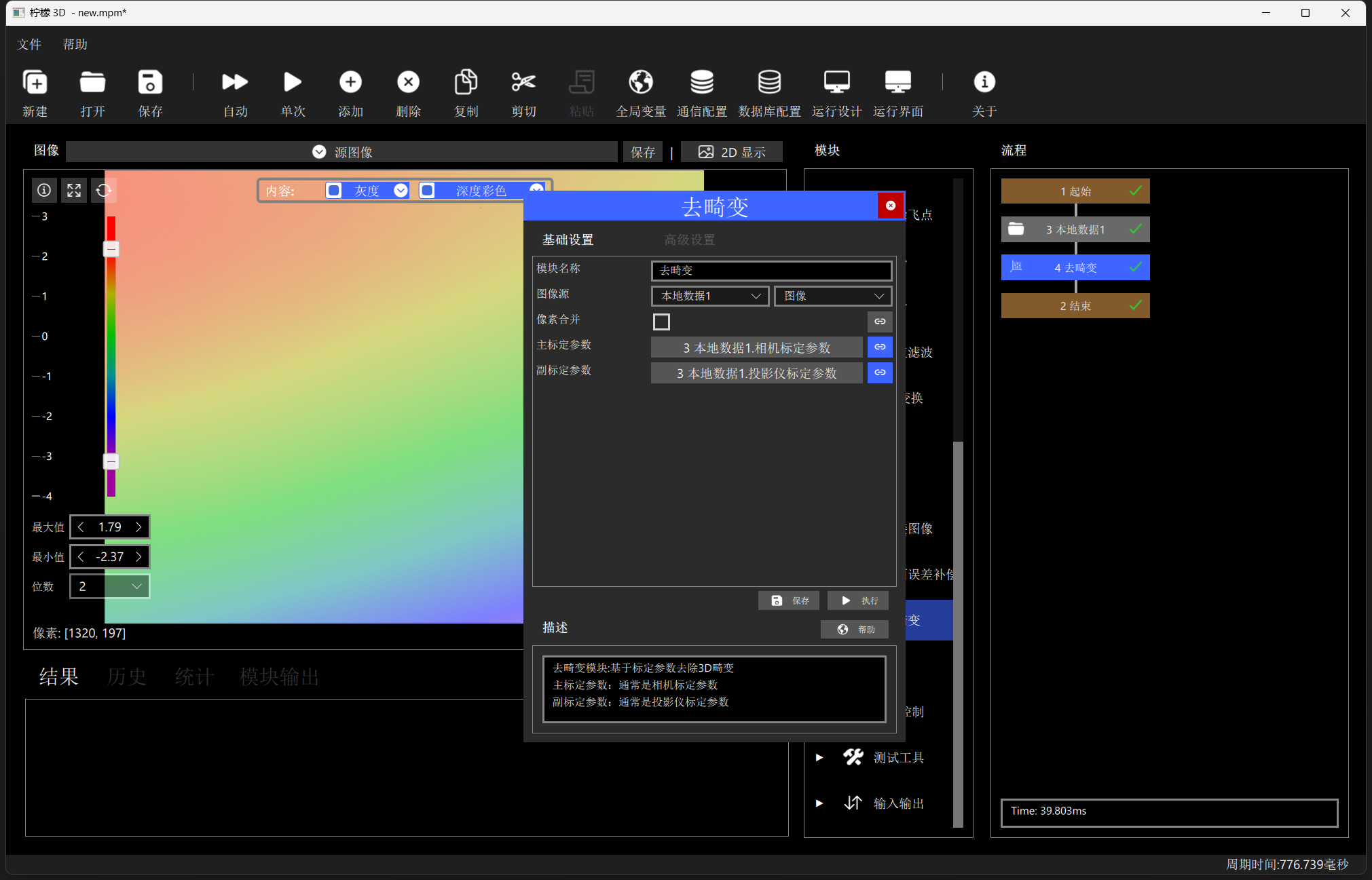1372x880 pixels.
Task: Click the 执行 execute button
Action: tap(858, 600)
